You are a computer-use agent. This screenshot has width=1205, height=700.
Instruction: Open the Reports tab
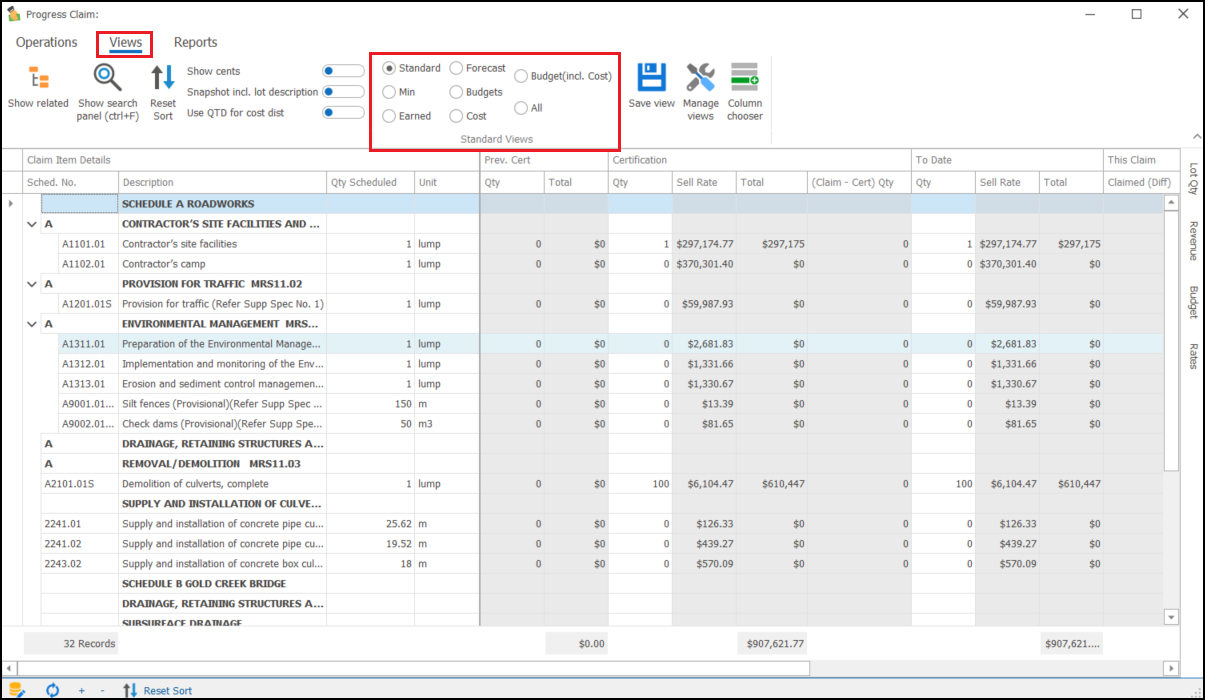[x=196, y=43]
